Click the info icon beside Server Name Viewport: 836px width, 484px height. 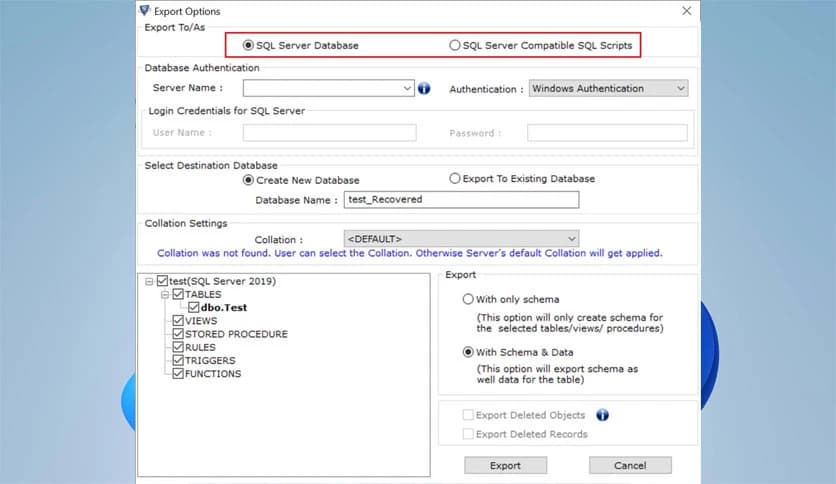(424, 88)
